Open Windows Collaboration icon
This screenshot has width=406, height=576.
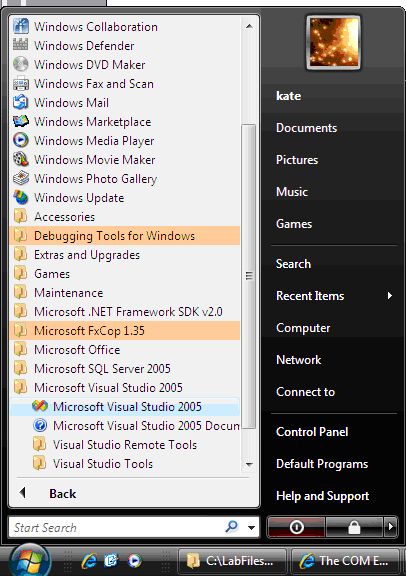click(x=21, y=26)
